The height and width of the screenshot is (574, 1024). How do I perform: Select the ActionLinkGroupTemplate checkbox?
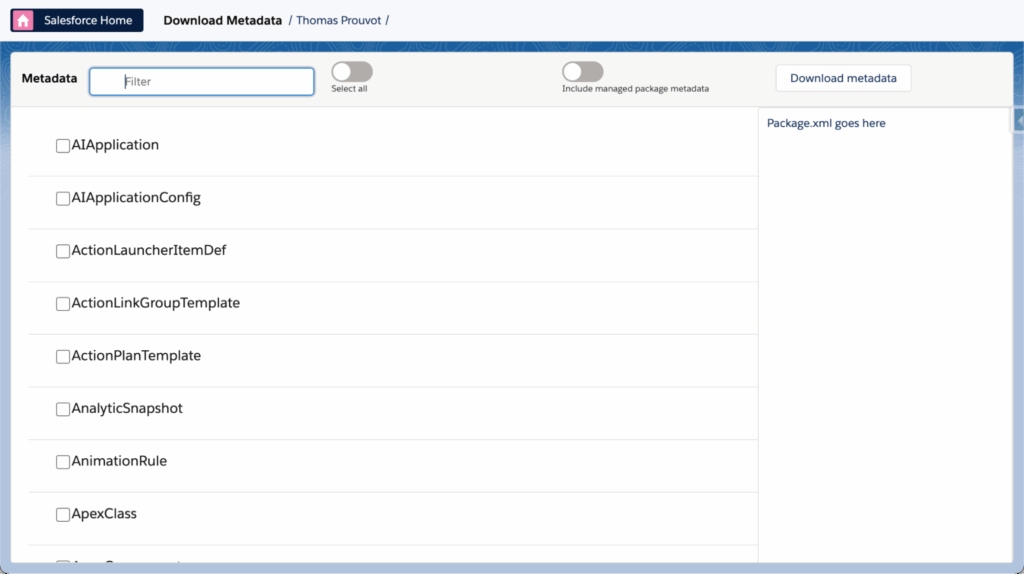pos(63,304)
